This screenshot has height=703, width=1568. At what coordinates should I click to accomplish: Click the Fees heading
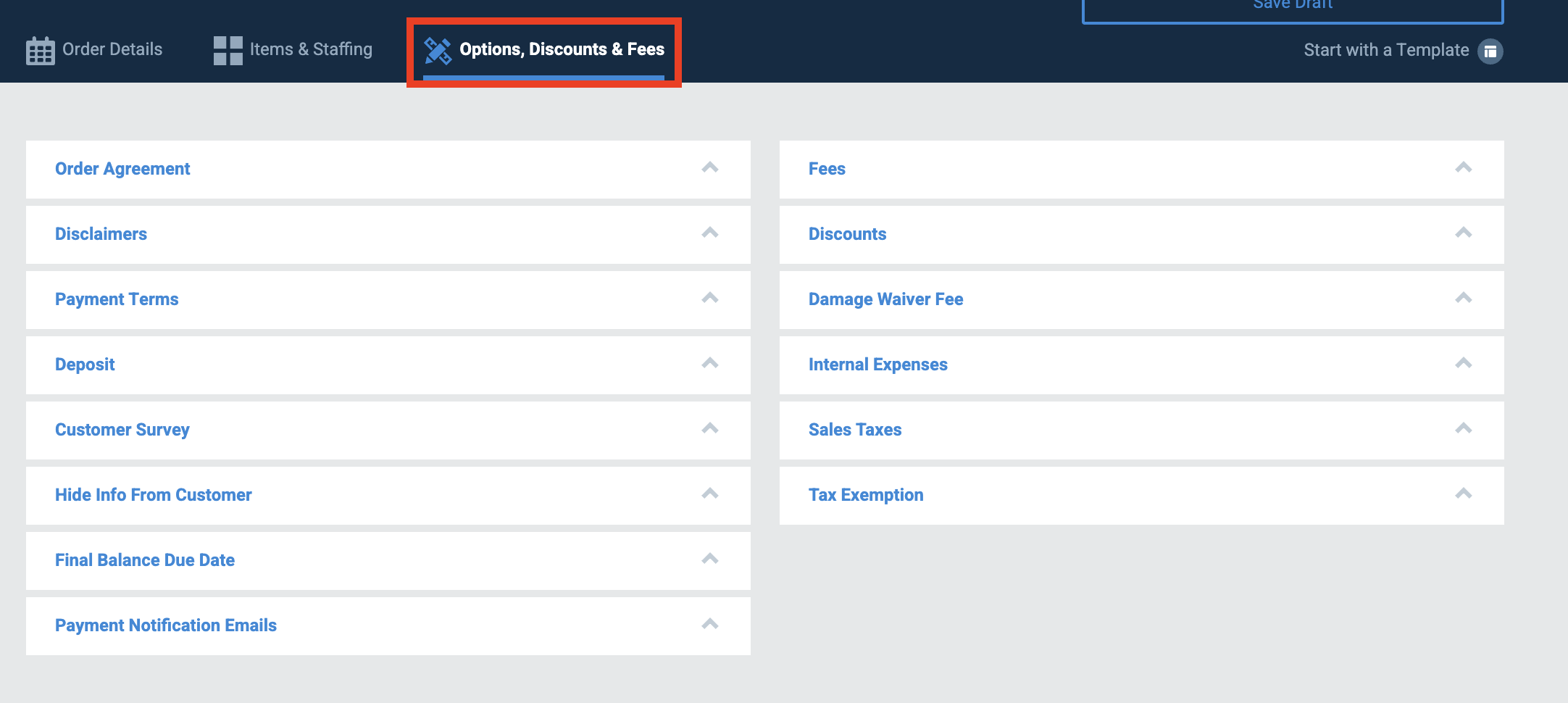[x=827, y=169]
